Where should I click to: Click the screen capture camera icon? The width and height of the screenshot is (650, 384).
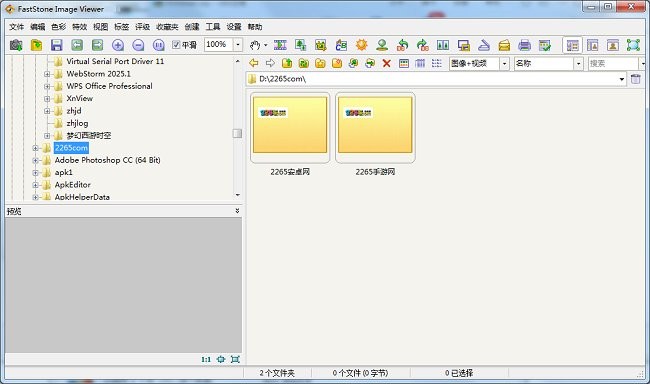[x=16, y=45]
